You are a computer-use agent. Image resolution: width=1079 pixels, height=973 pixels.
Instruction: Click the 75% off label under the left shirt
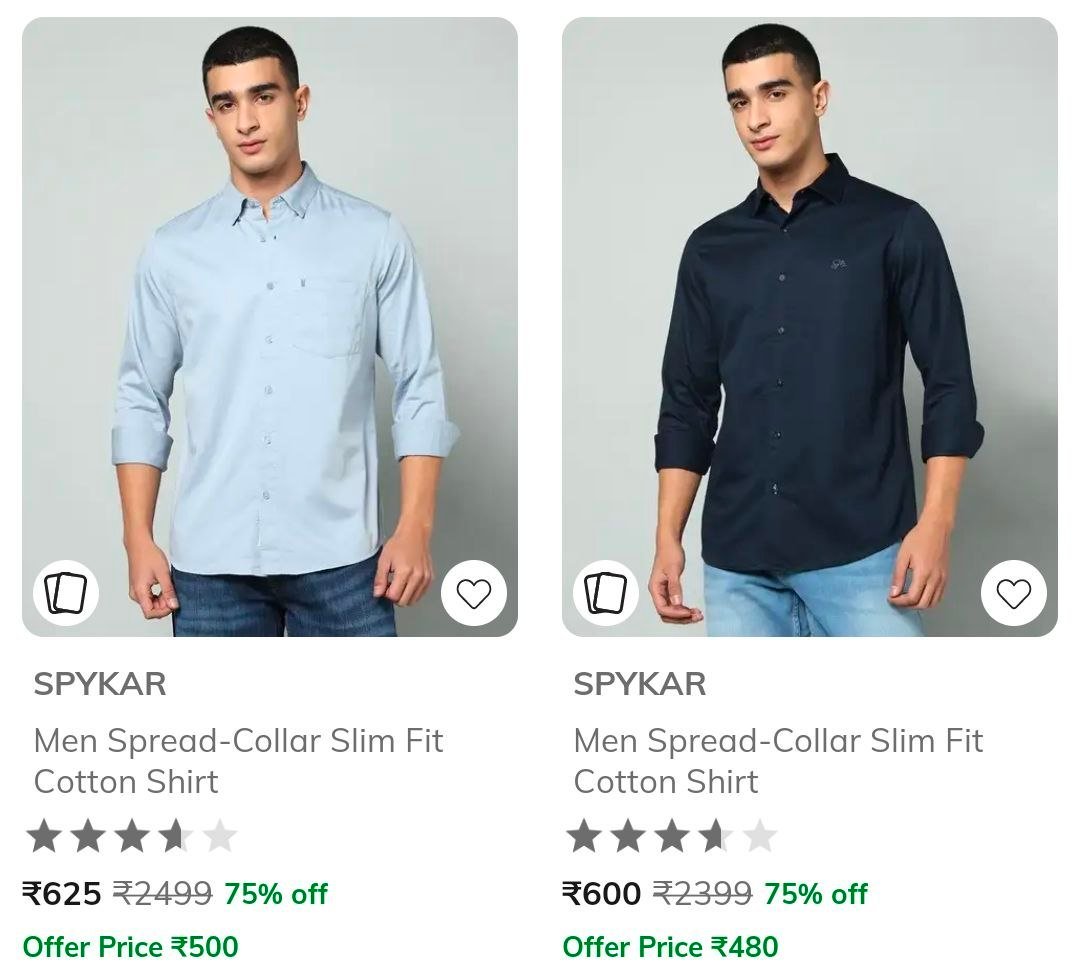(276, 894)
